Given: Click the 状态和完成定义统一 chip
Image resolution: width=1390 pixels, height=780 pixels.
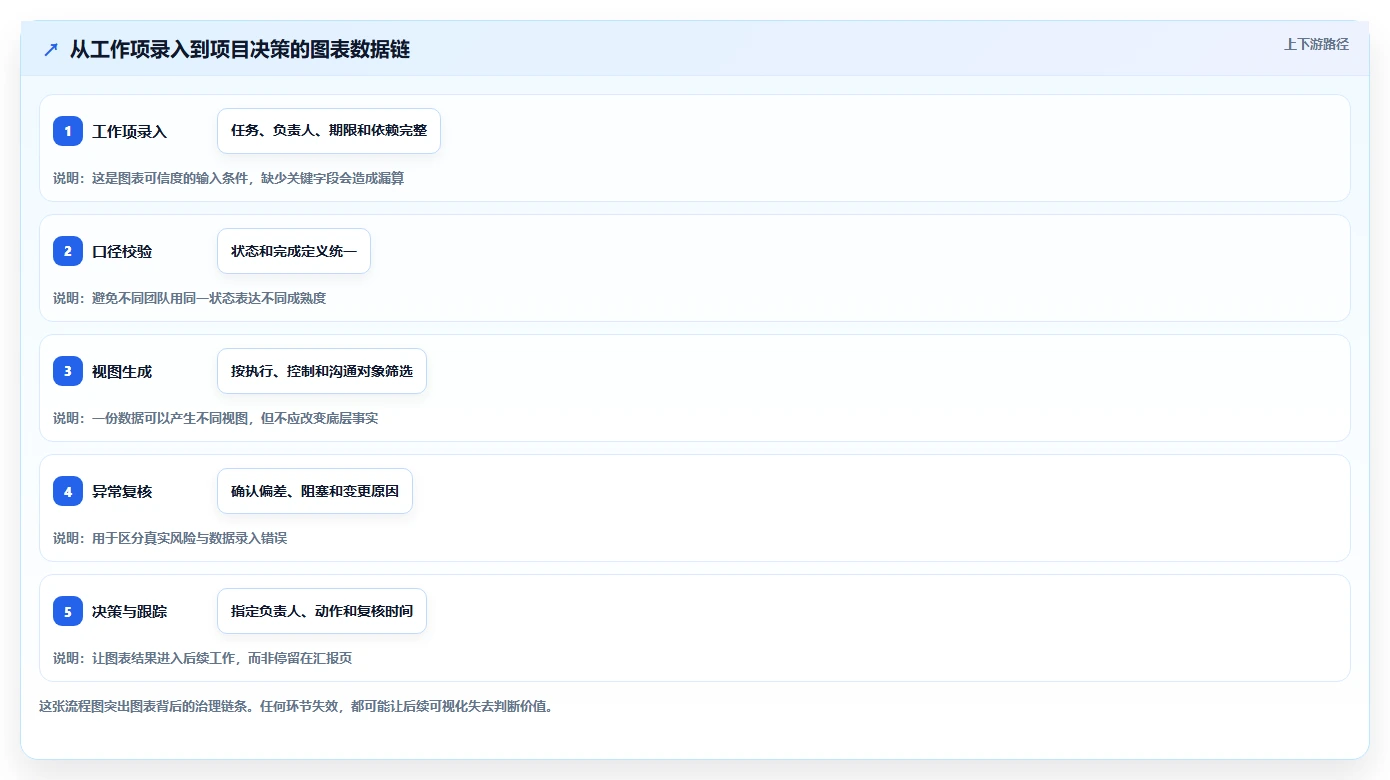Looking at the screenshot, I should pos(294,251).
